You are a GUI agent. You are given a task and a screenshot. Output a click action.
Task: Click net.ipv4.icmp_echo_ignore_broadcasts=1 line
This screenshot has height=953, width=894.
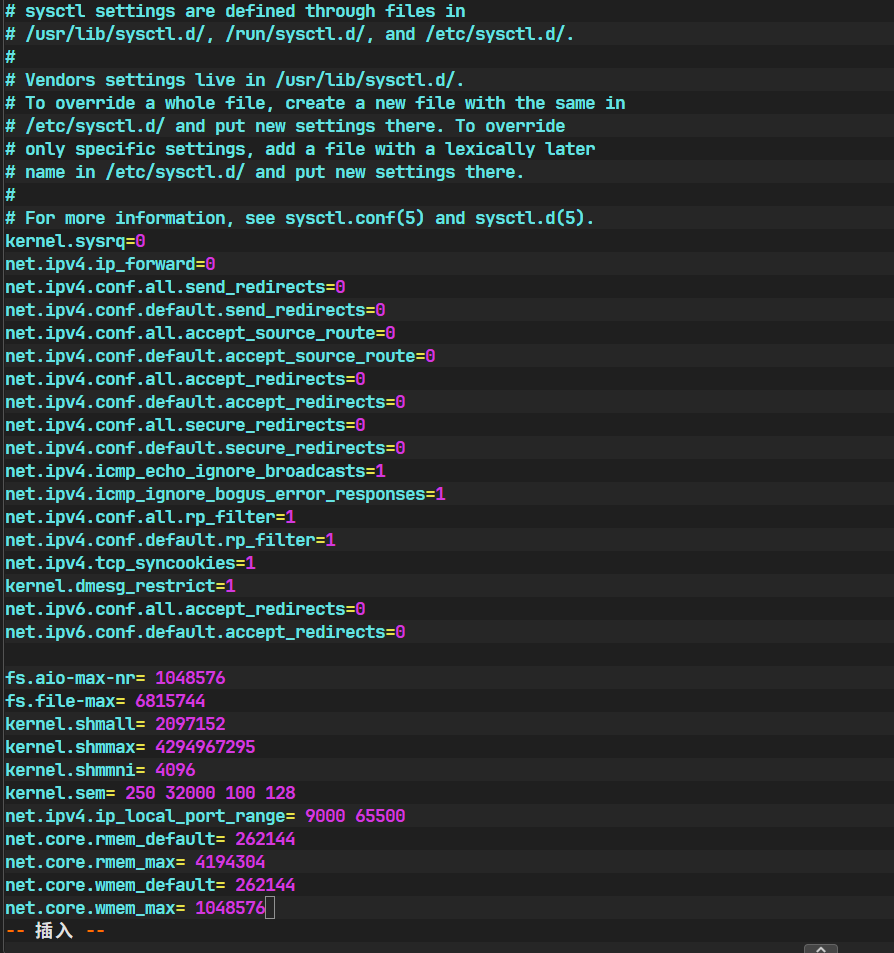[x=195, y=472]
